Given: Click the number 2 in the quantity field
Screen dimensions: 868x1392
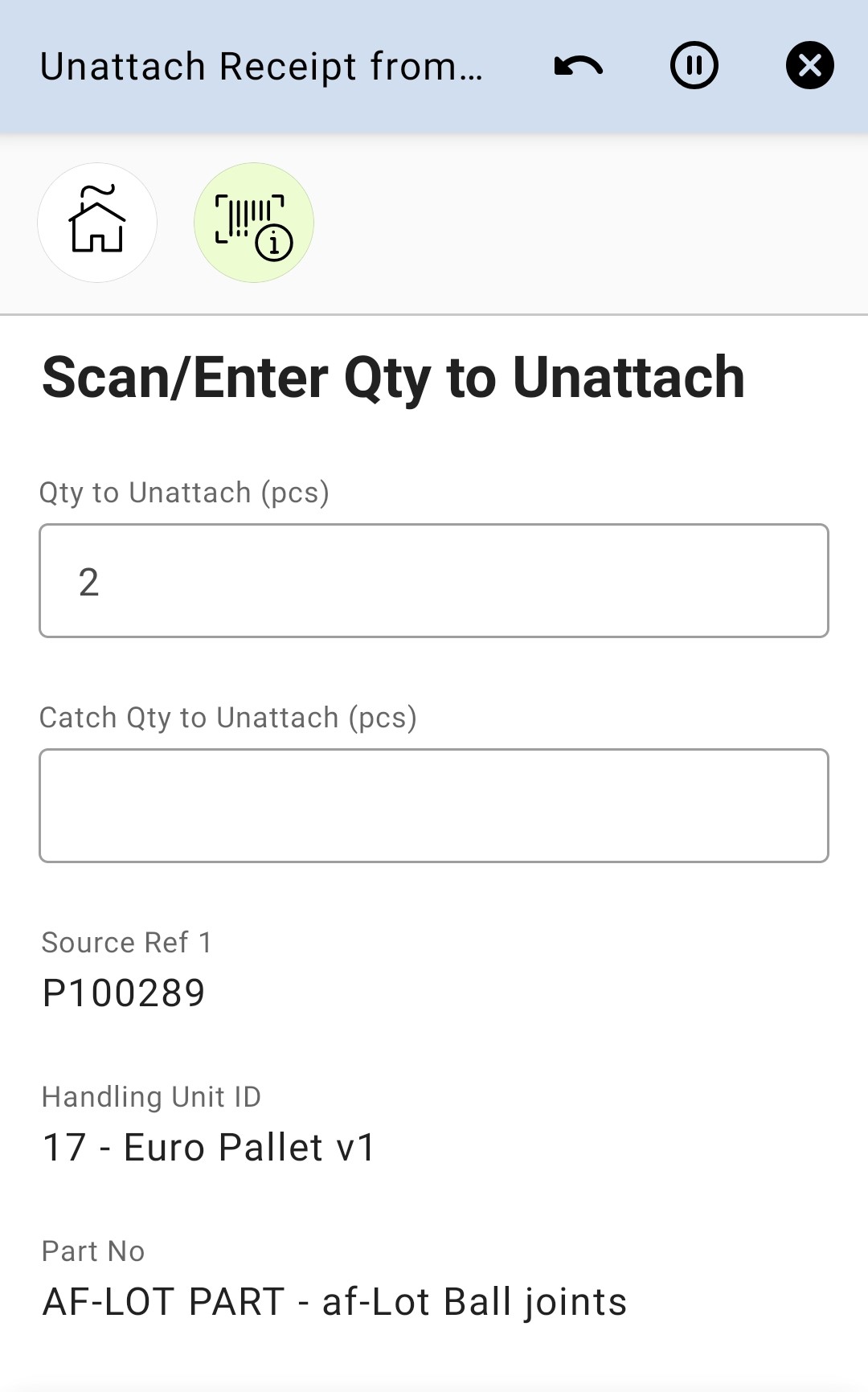Looking at the screenshot, I should click(88, 582).
